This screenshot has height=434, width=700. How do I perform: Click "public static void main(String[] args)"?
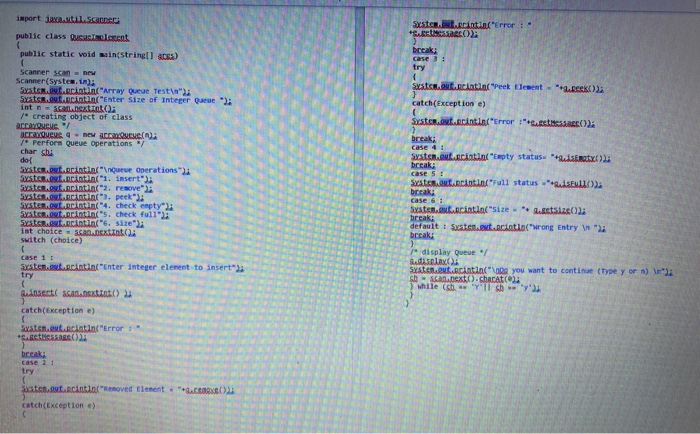pyautogui.click(x=99, y=54)
